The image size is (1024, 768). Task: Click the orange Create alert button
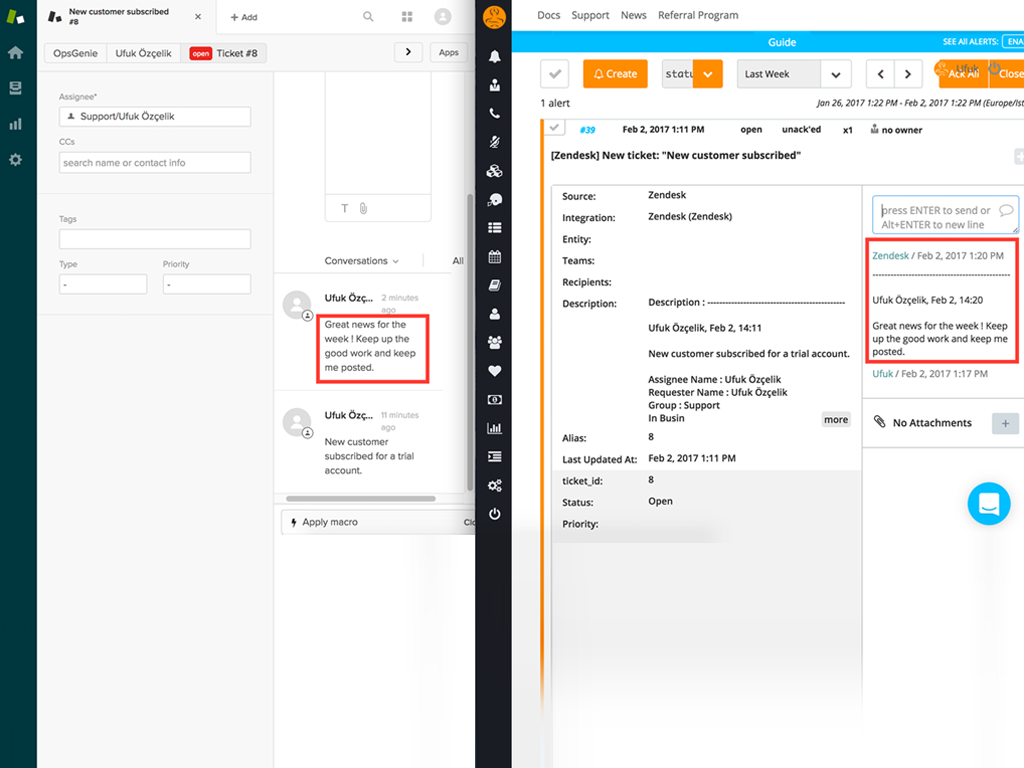(x=615, y=74)
